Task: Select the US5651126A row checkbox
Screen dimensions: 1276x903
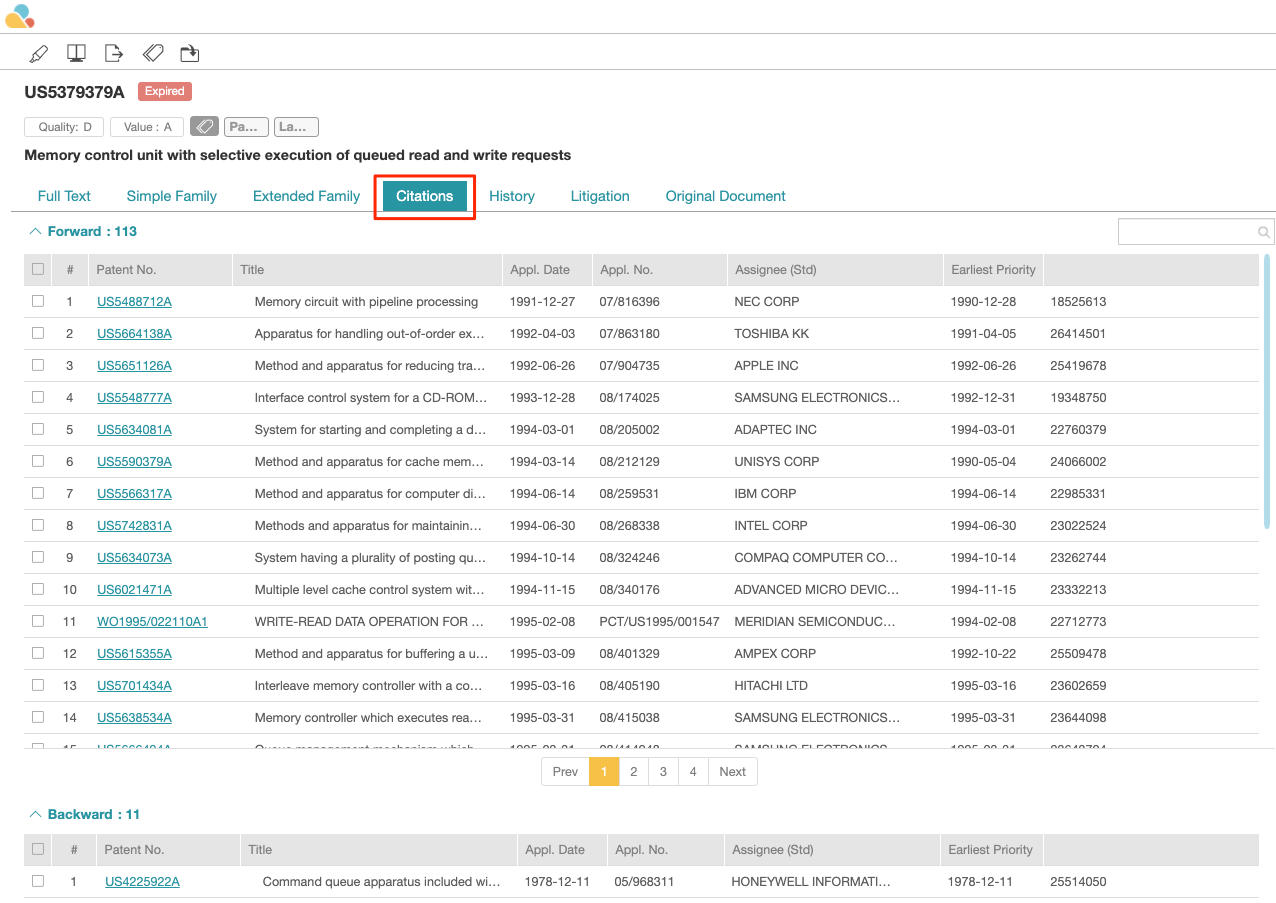Action: [38, 365]
